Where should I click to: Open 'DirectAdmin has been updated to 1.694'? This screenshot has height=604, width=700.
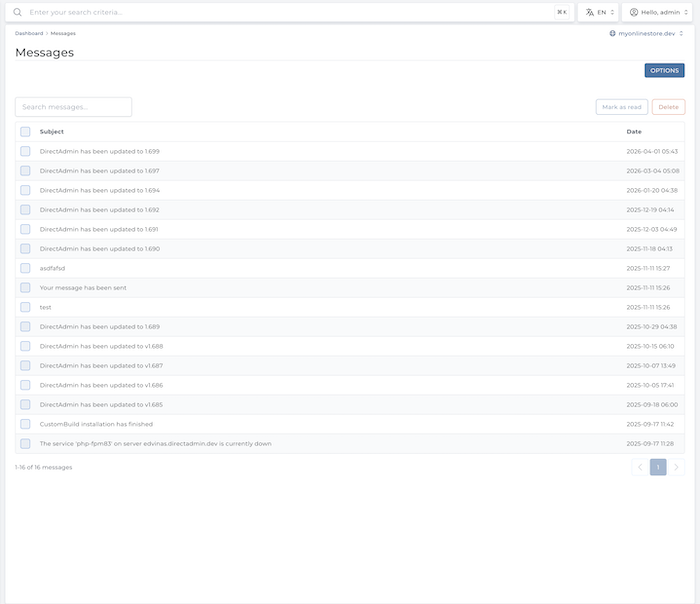coord(100,190)
